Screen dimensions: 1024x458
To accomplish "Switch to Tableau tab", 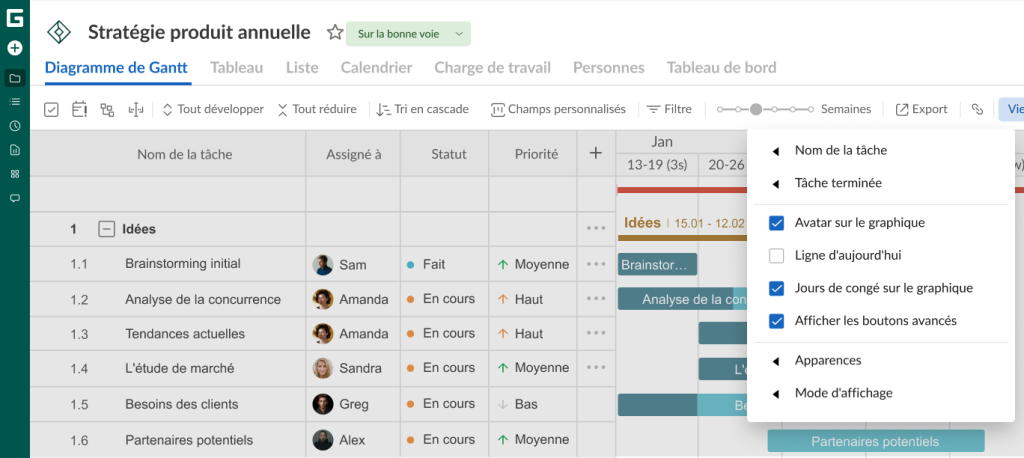I will tap(236, 68).
